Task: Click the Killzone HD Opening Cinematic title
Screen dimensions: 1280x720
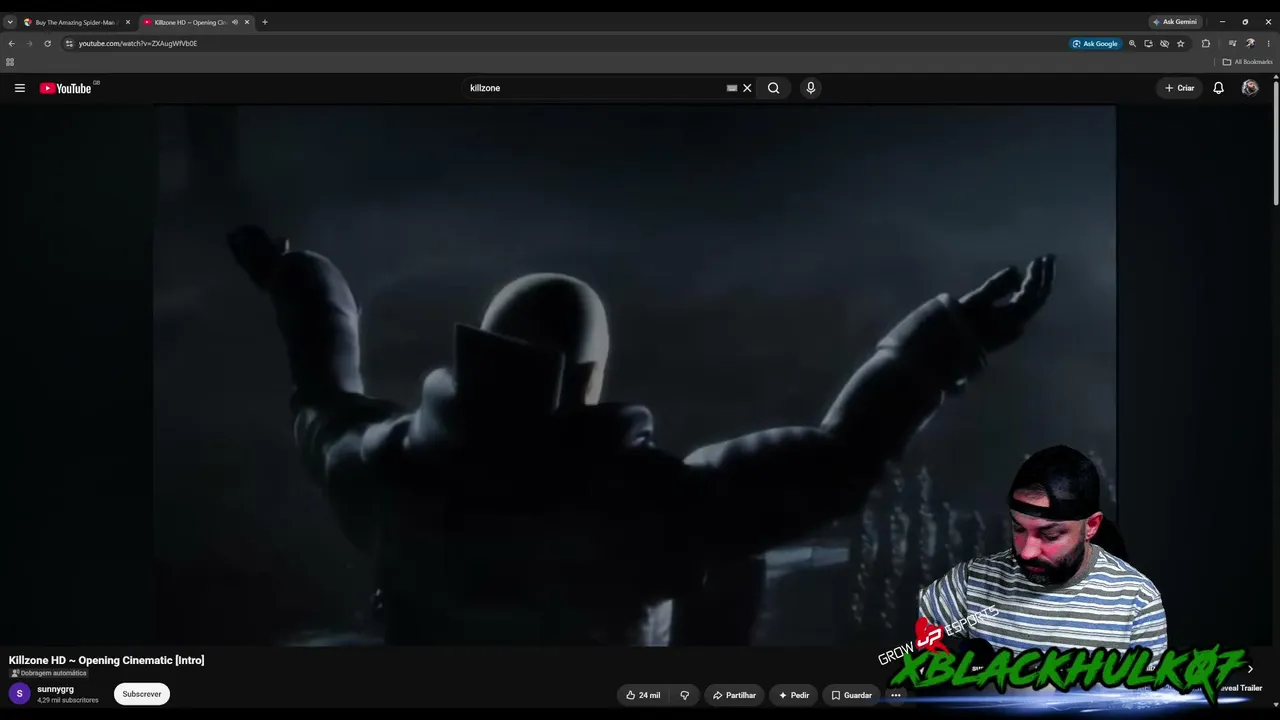Action: click(x=106, y=660)
